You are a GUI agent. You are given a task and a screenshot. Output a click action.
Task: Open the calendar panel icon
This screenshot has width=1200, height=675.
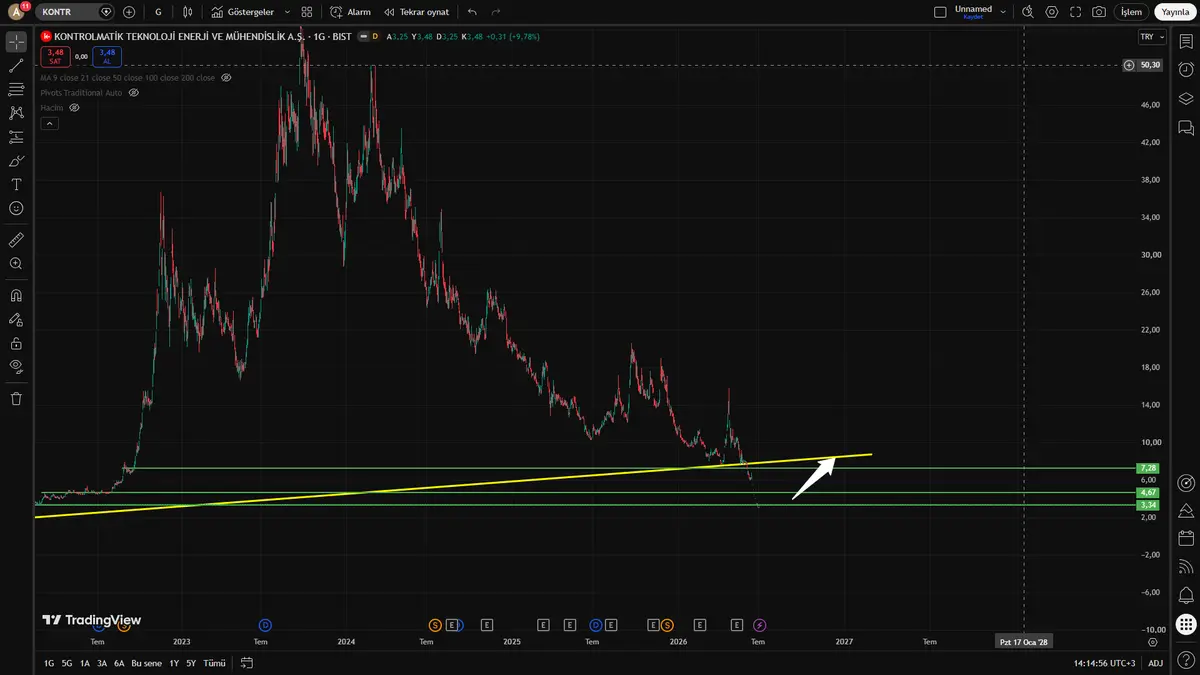(x=1186, y=539)
